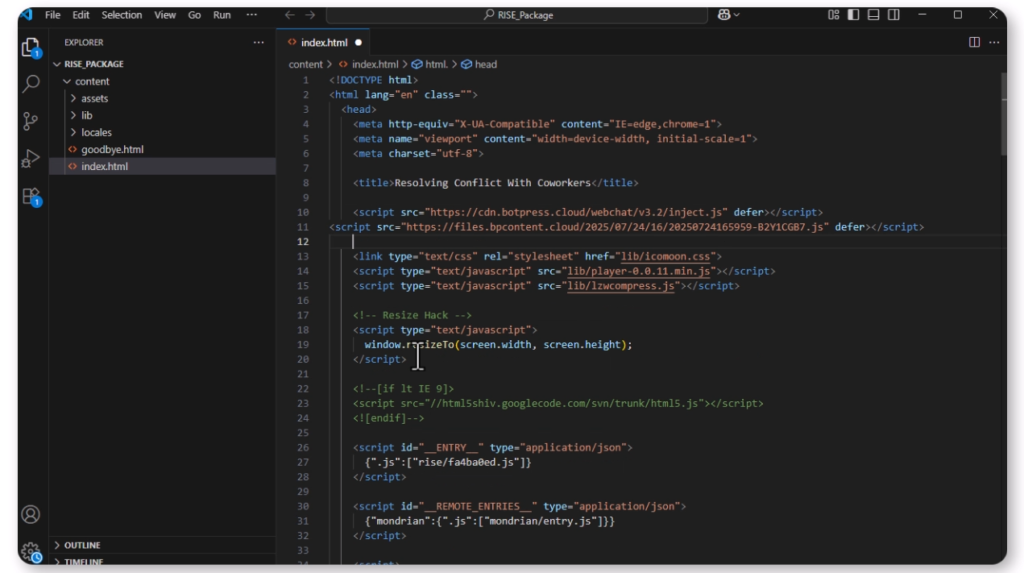Click line number 1 in gutter

point(305,80)
